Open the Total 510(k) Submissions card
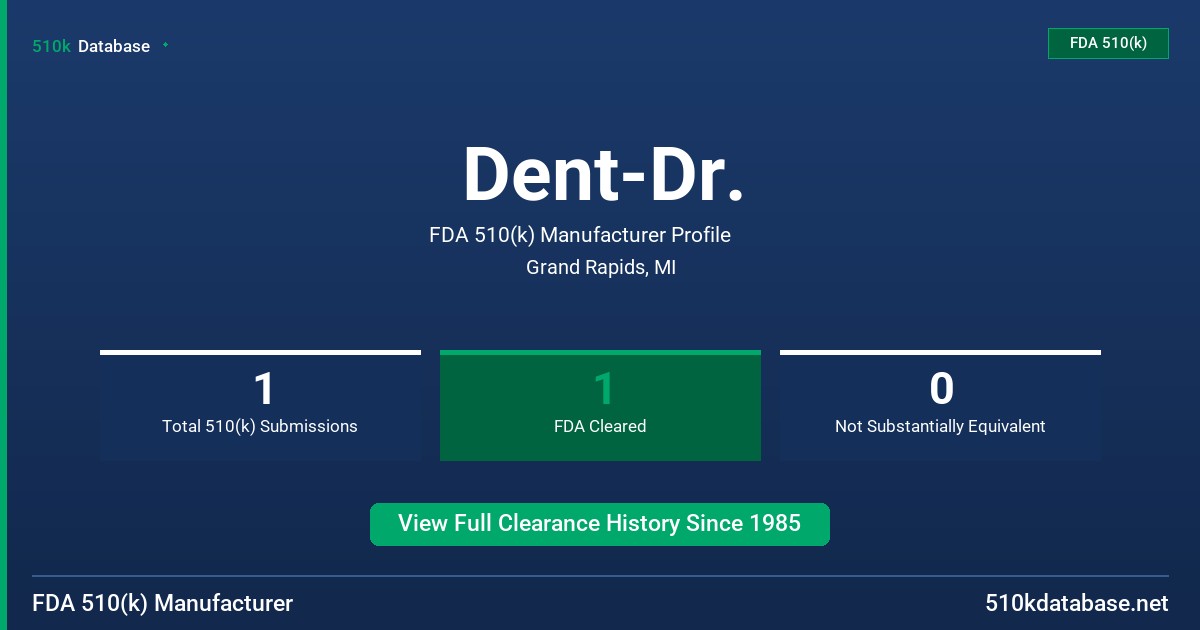 tap(260, 405)
